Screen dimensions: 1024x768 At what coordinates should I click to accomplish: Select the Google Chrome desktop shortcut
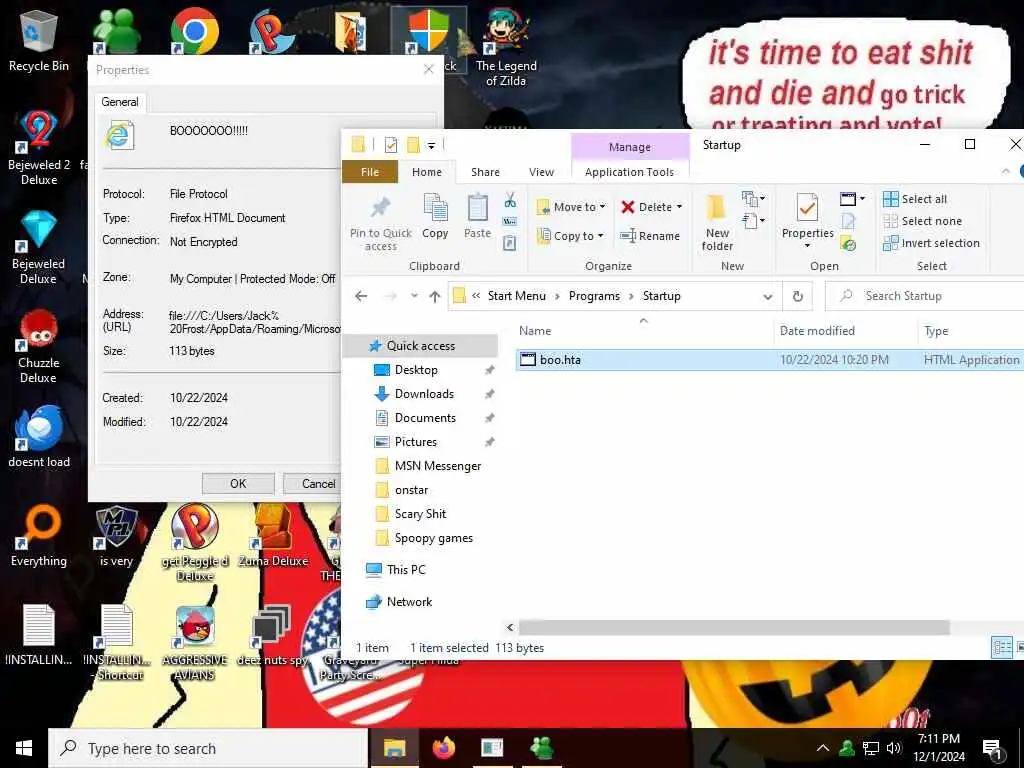coord(194,31)
